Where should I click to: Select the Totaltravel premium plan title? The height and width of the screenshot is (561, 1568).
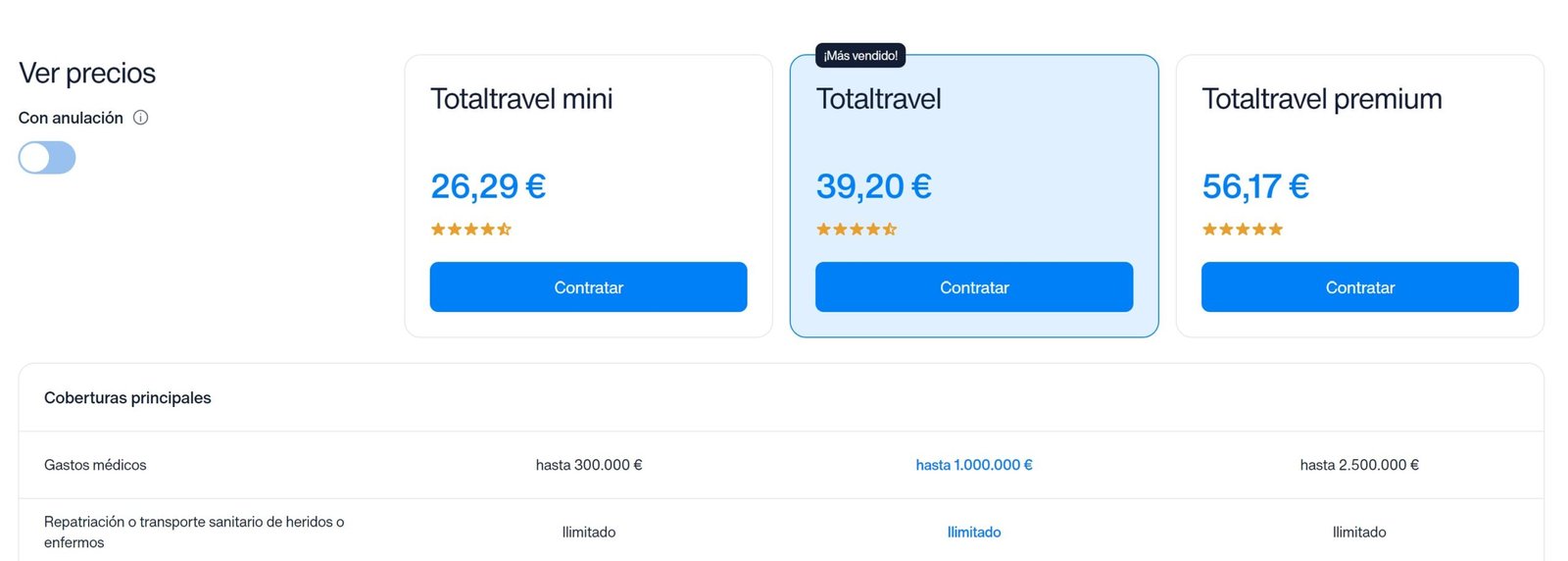(x=1322, y=99)
